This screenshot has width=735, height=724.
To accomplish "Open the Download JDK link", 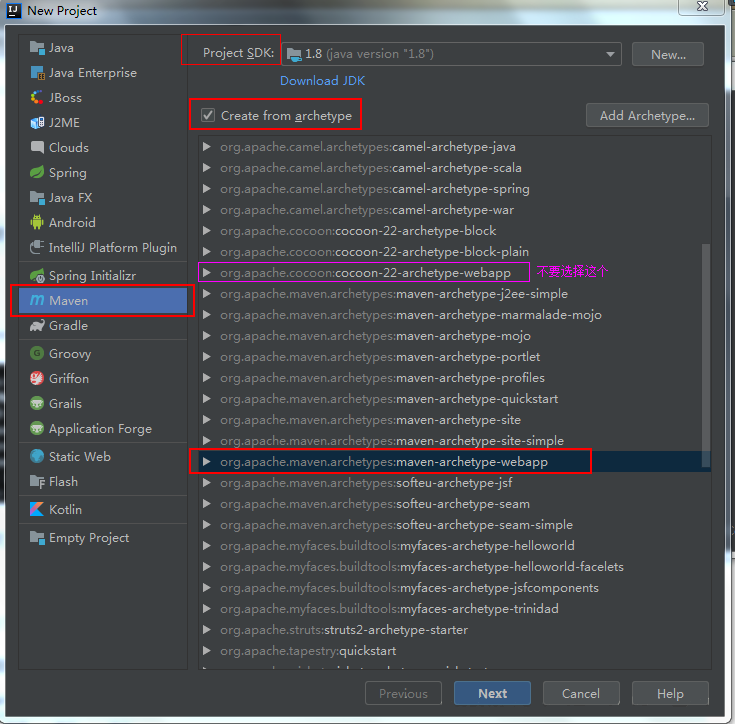I will pyautogui.click(x=322, y=81).
